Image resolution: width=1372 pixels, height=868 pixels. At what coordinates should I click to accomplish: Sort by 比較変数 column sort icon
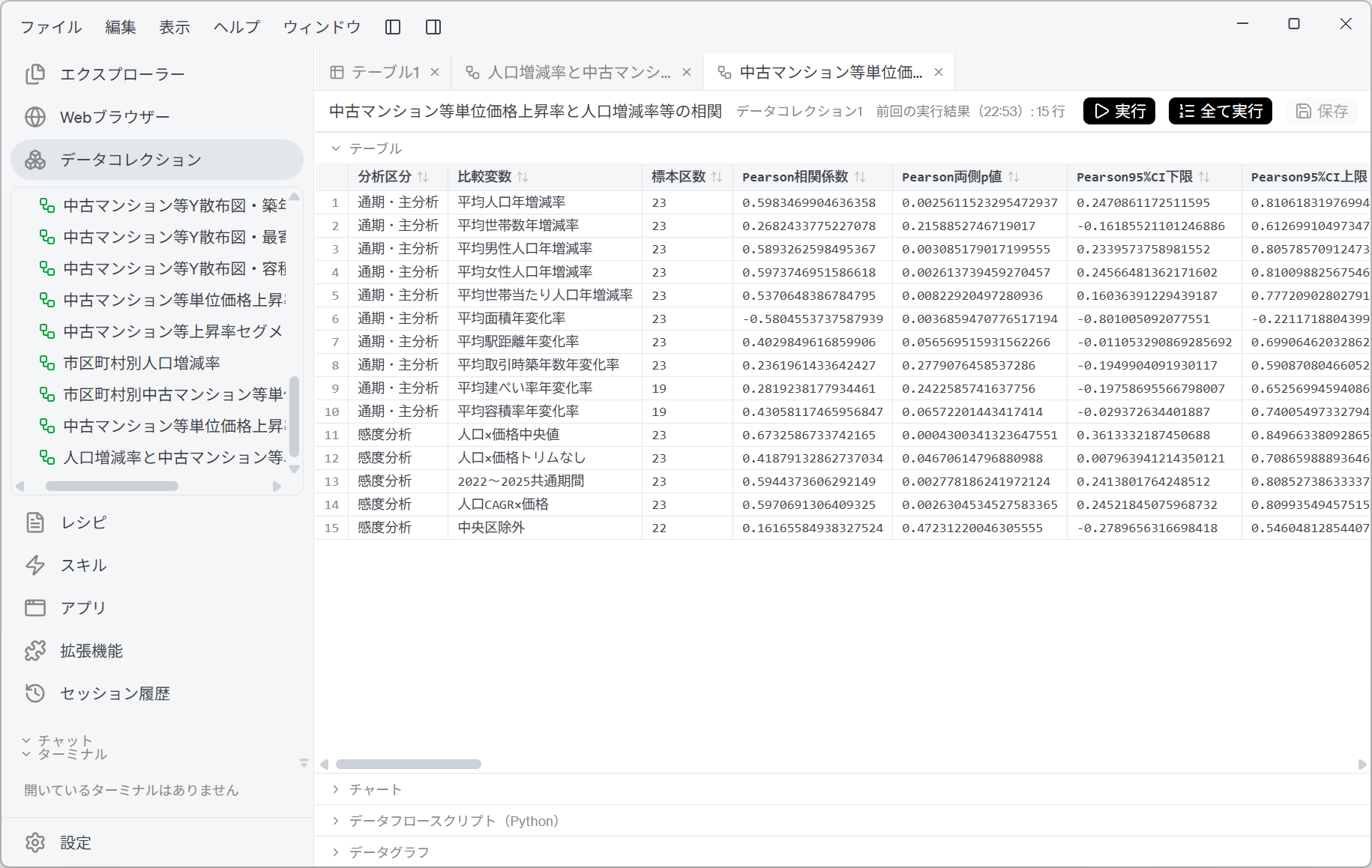523,177
